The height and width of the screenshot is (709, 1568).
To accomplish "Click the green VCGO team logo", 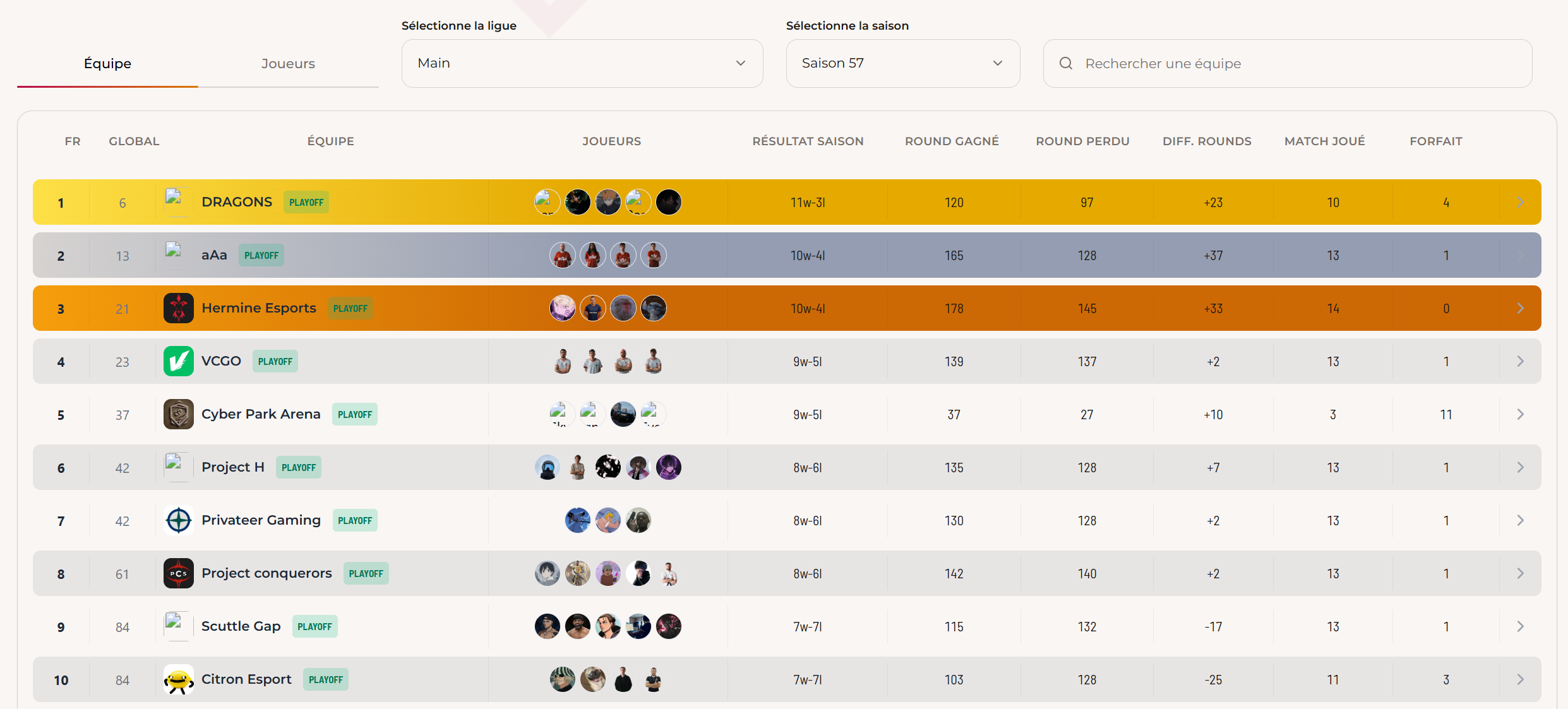I will tap(179, 361).
